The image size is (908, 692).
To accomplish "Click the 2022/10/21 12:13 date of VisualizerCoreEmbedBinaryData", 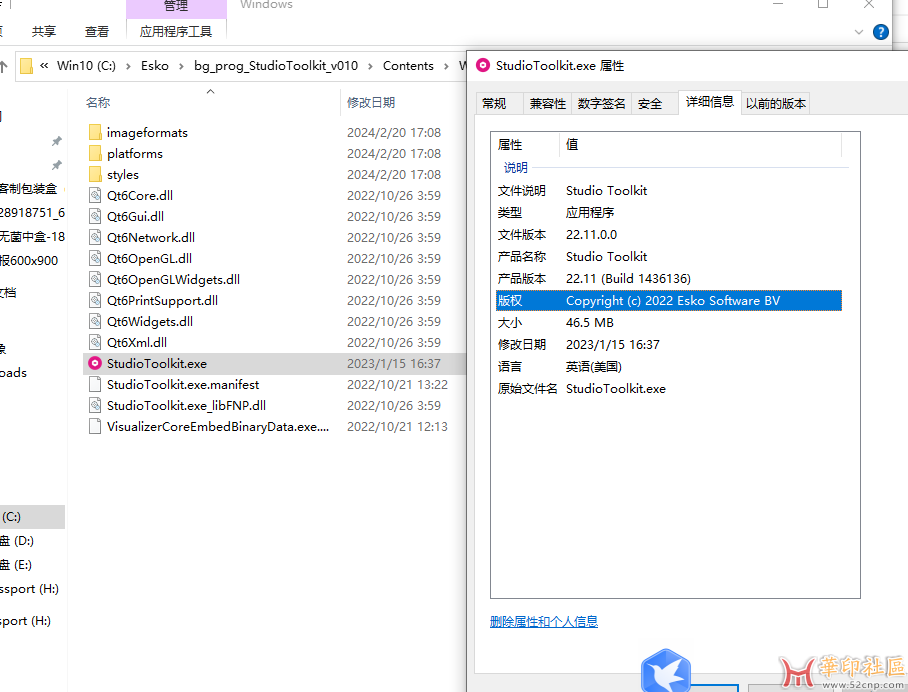I will point(397,427).
